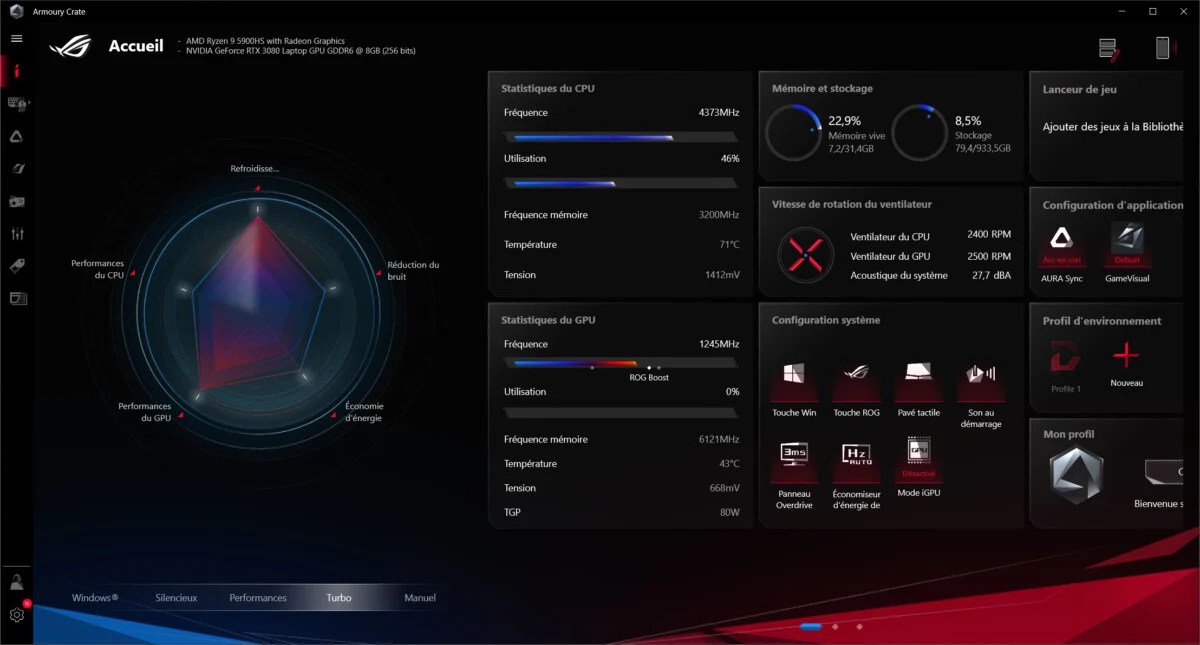Open the GameVisual icon in the sidebar
Screen dimensions: 1200x645
17,169
